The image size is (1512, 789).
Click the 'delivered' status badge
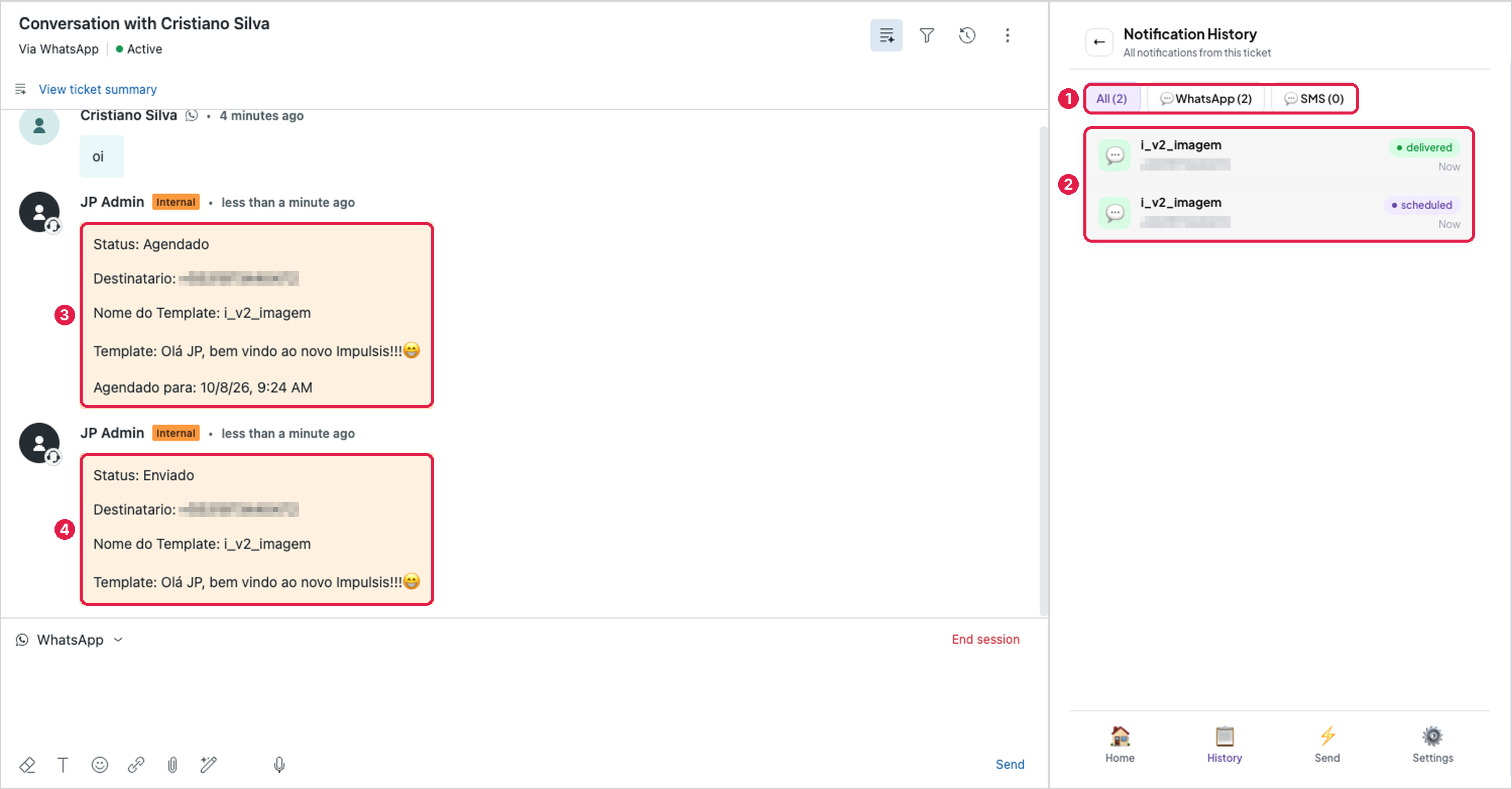(1424, 147)
